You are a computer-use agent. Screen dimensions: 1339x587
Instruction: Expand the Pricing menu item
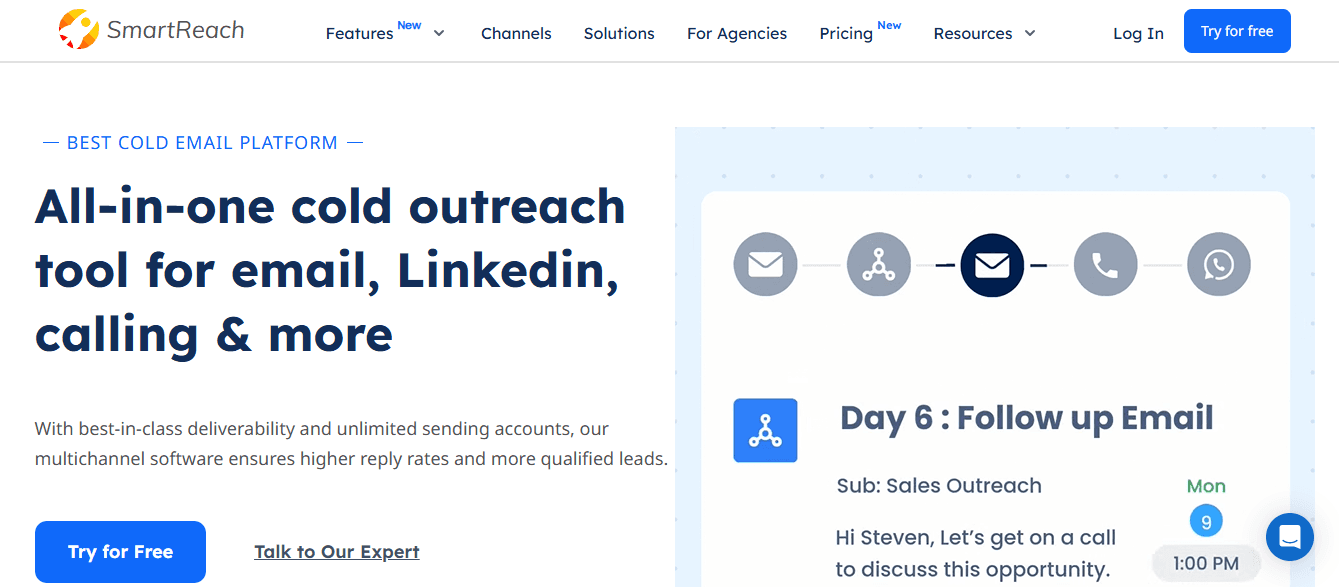pyautogui.click(x=845, y=33)
